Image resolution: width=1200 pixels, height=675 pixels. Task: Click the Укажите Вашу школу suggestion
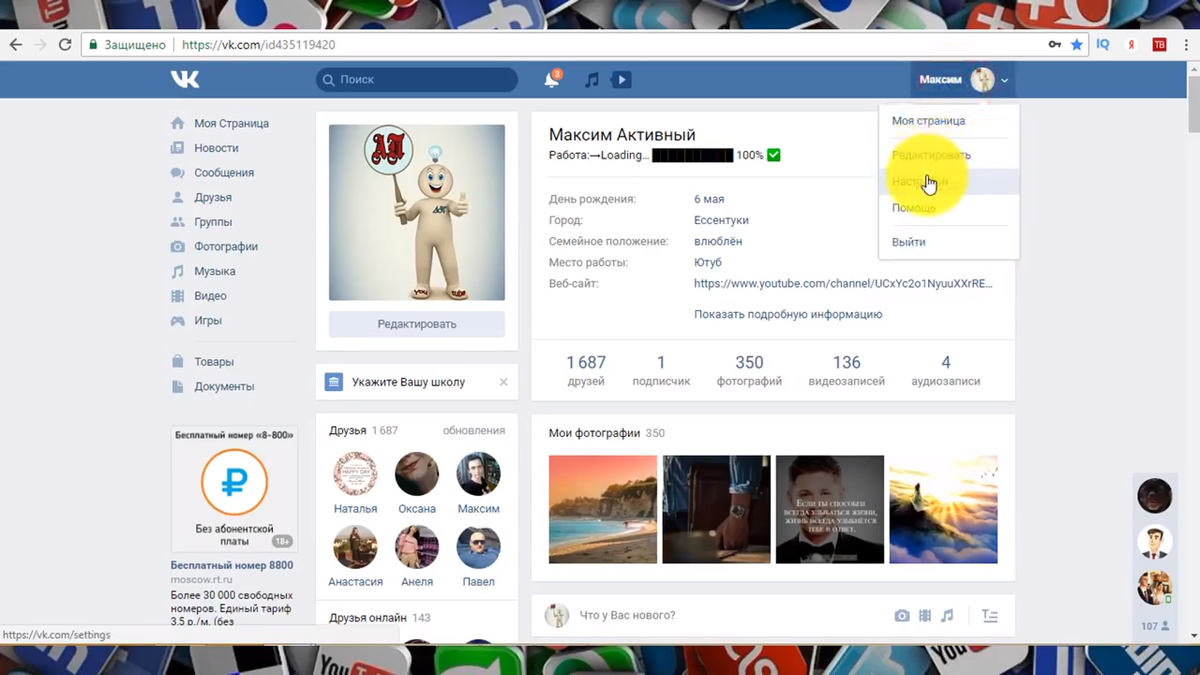pos(408,382)
